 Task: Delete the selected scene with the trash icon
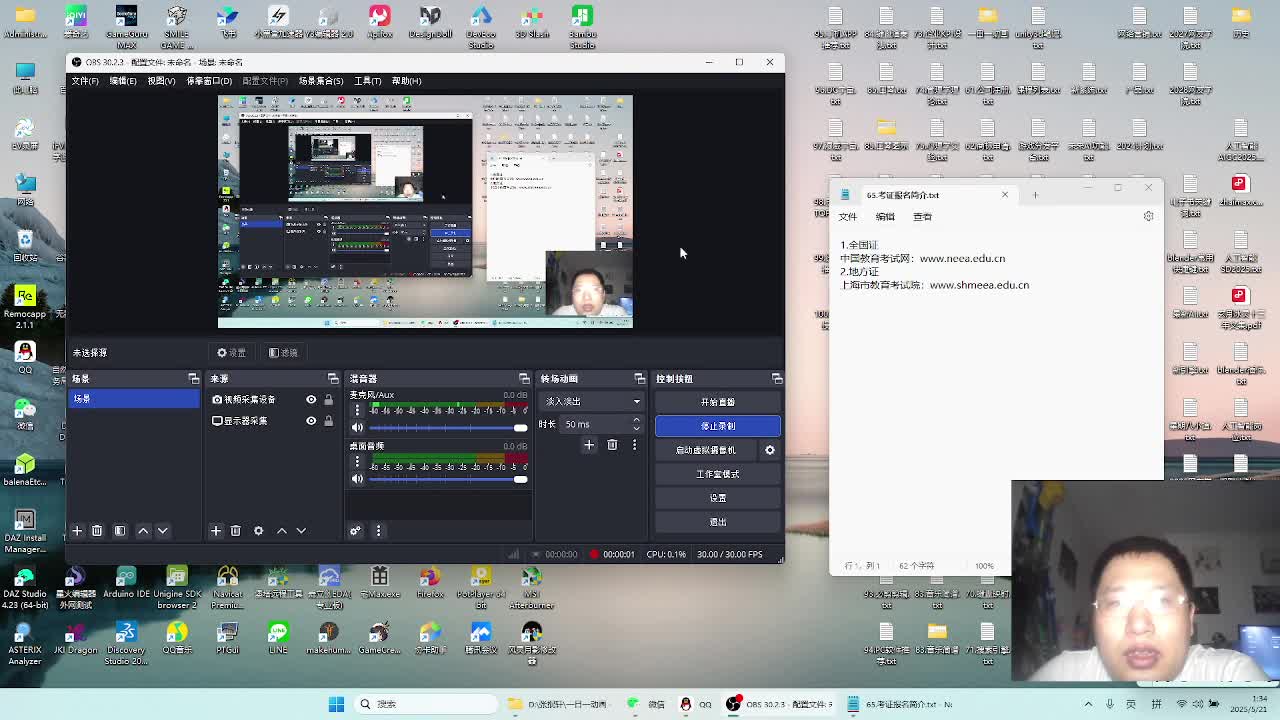coord(97,531)
